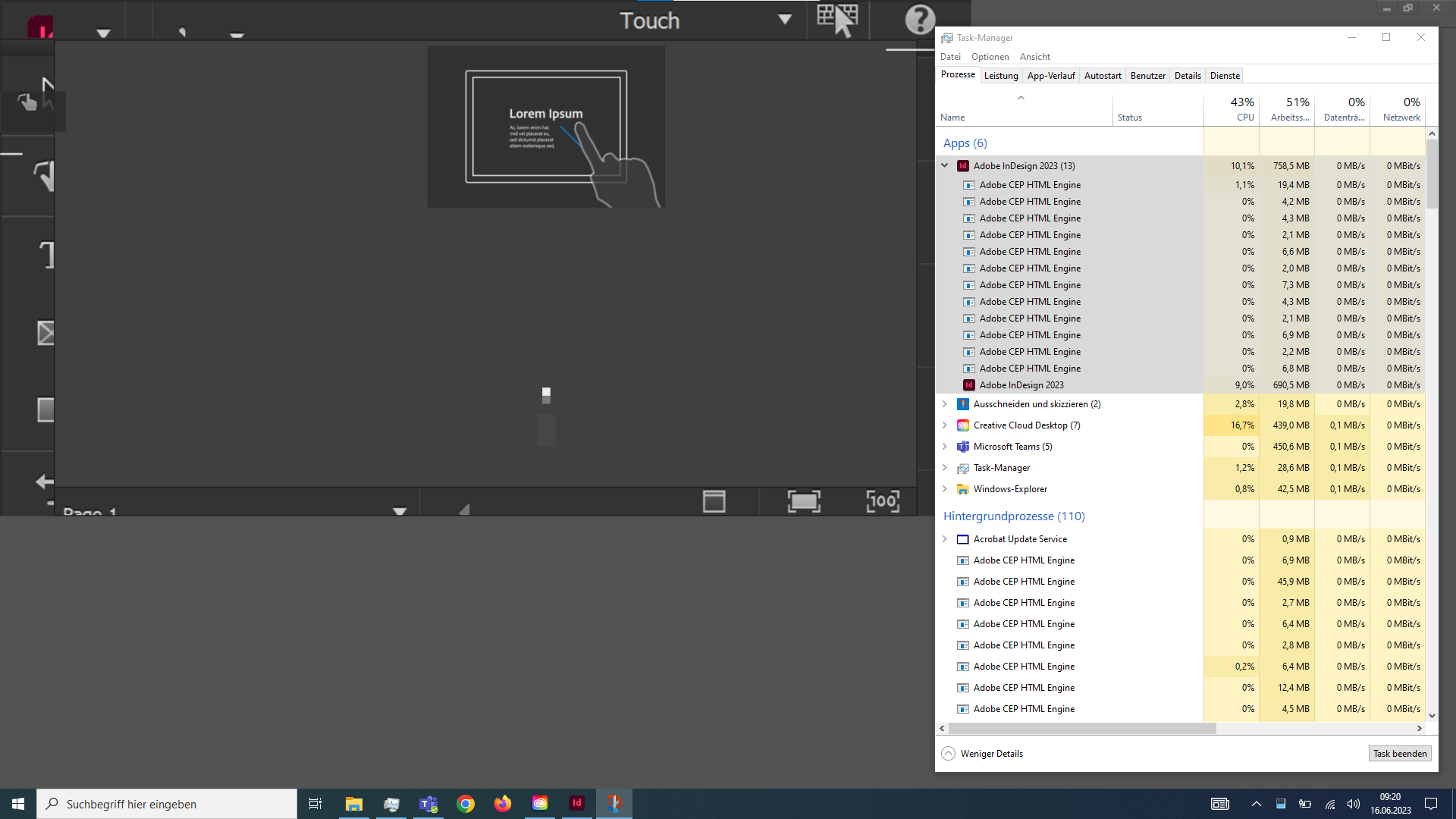The width and height of the screenshot is (1456, 819).
Task: Click the fit-page-in-window icon
Action: pos(804,500)
